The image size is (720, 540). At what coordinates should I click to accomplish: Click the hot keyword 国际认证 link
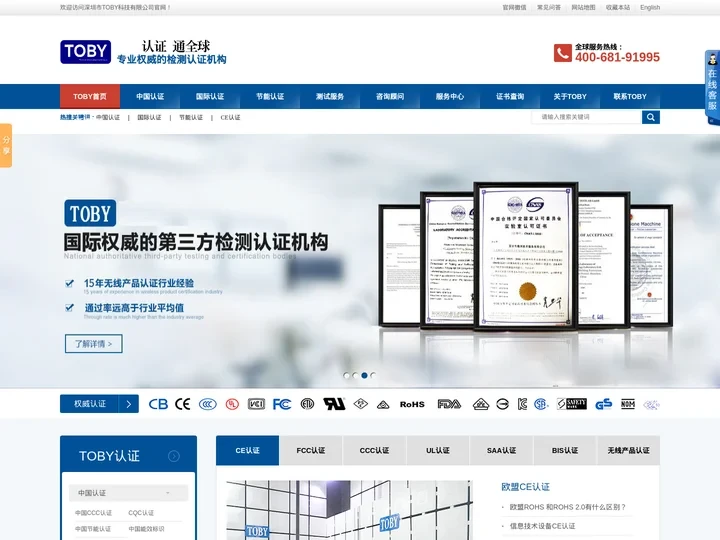[149, 118]
